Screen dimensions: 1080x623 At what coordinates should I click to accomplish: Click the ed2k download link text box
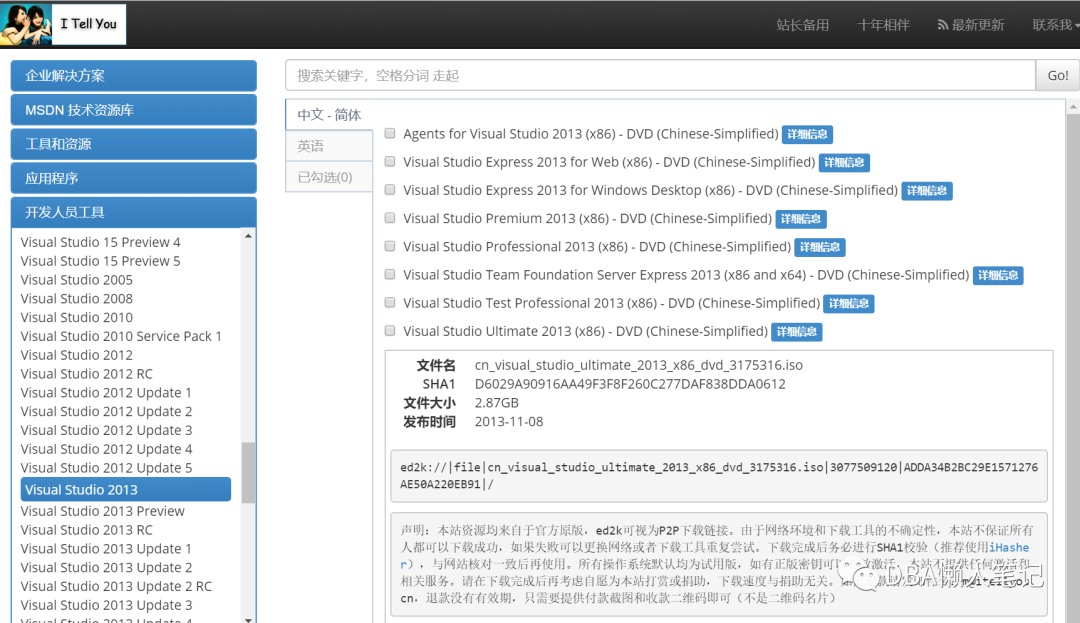click(719, 476)
